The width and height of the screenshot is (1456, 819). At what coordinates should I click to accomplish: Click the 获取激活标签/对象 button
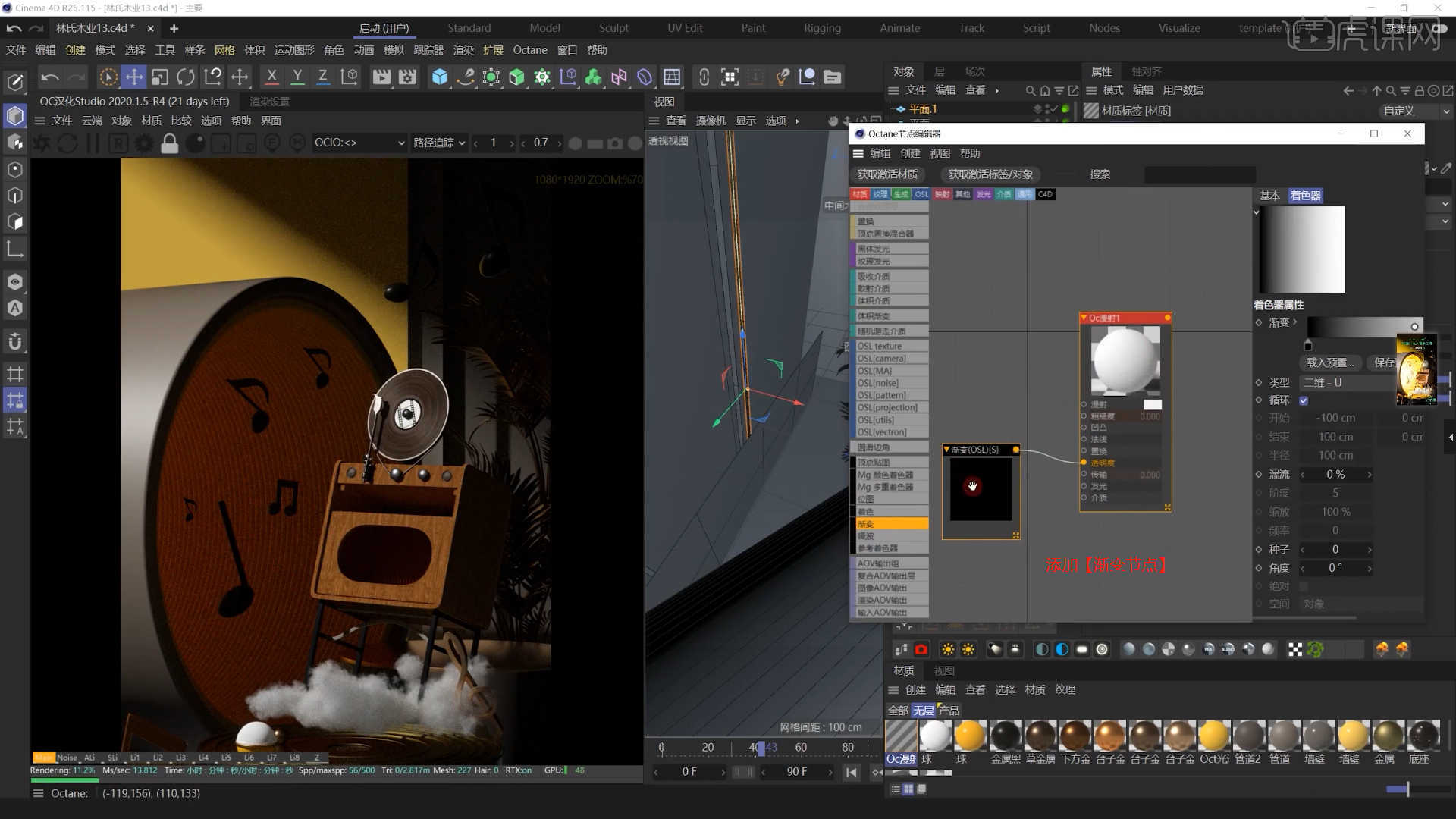click(990, 174)
